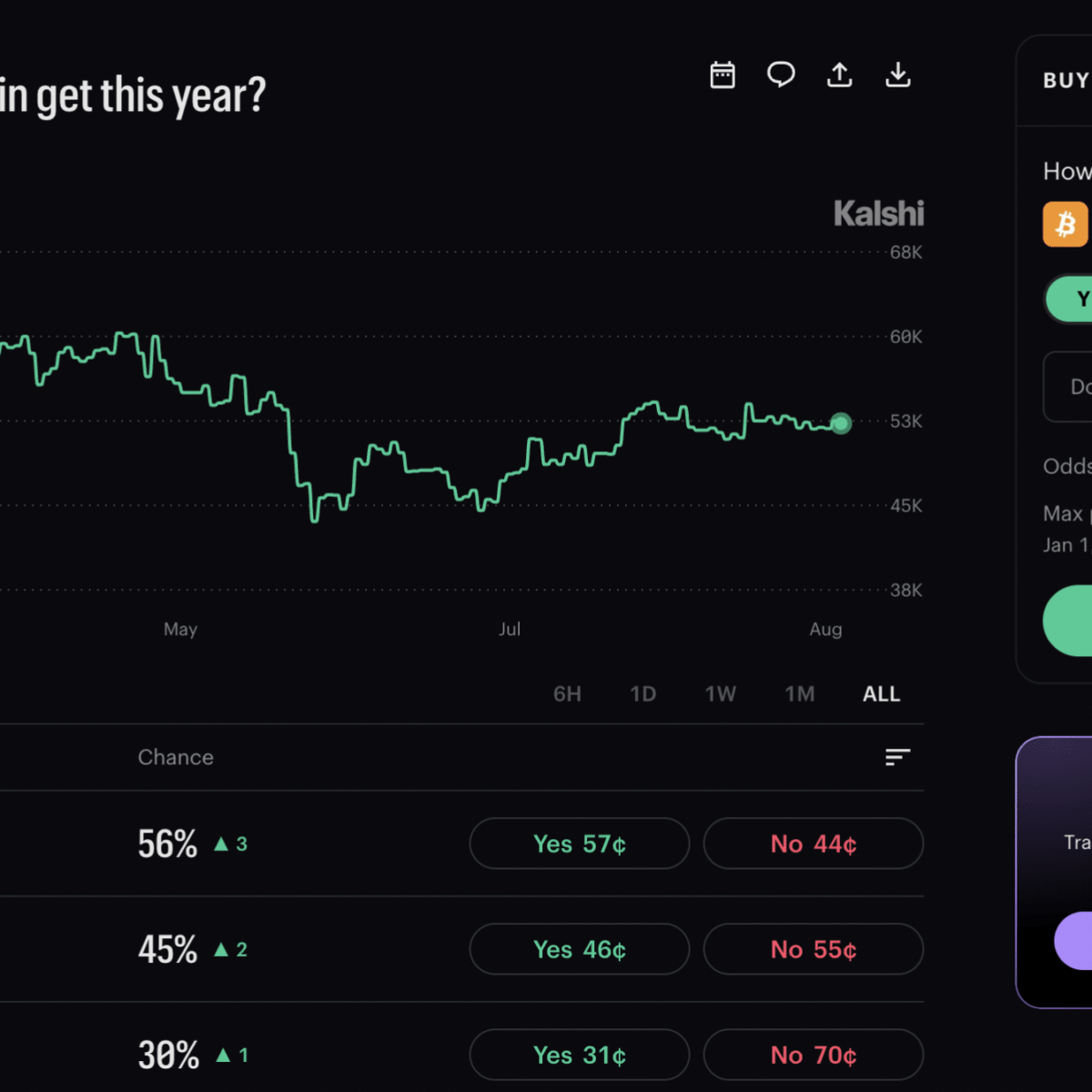Open the calendar icon above chart

coord(723,75)
